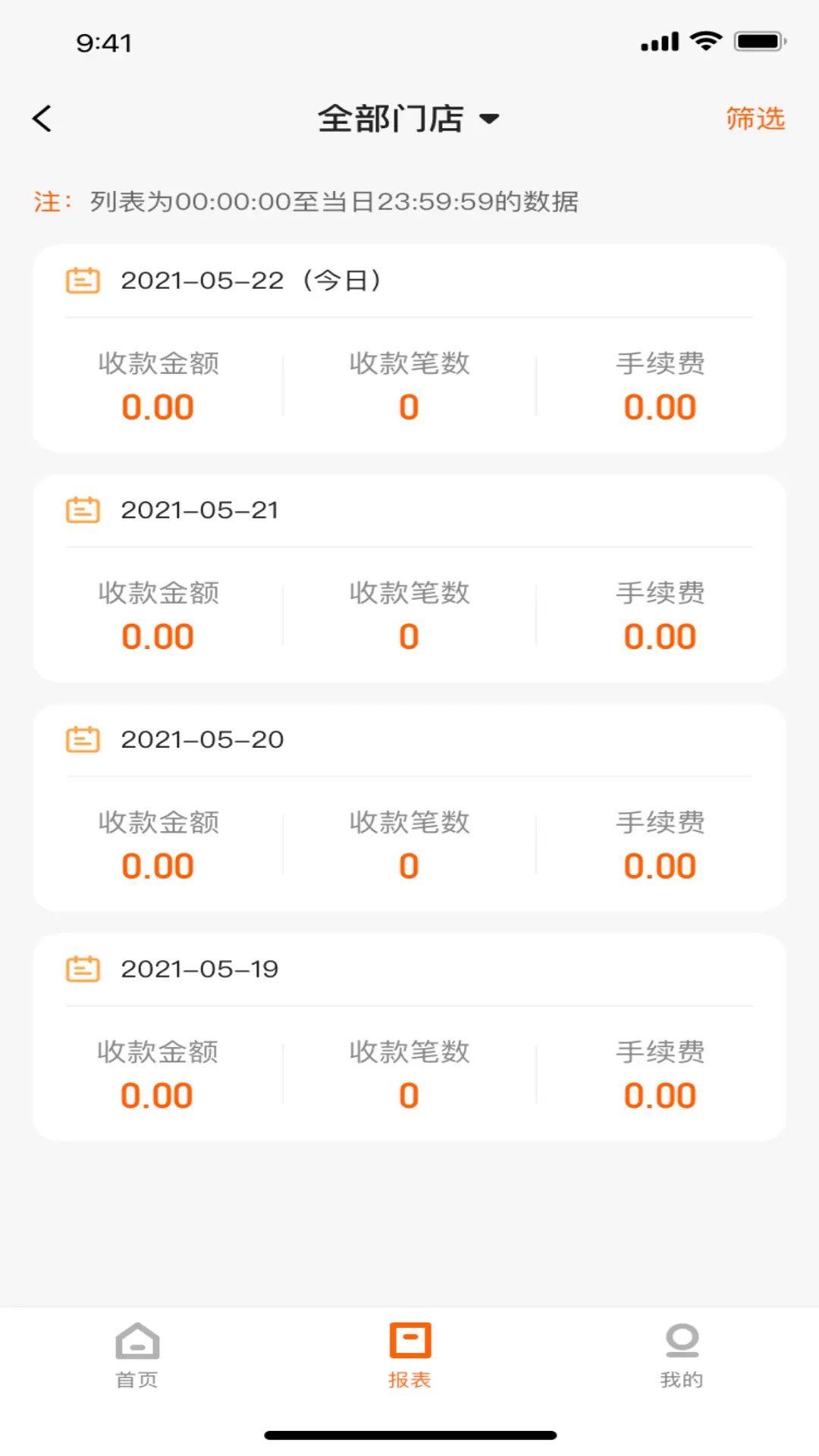The height and width of the screenshot is (1456, 819).
Task: Click calendar icon next to 2021-05-22
Action: 83,281
